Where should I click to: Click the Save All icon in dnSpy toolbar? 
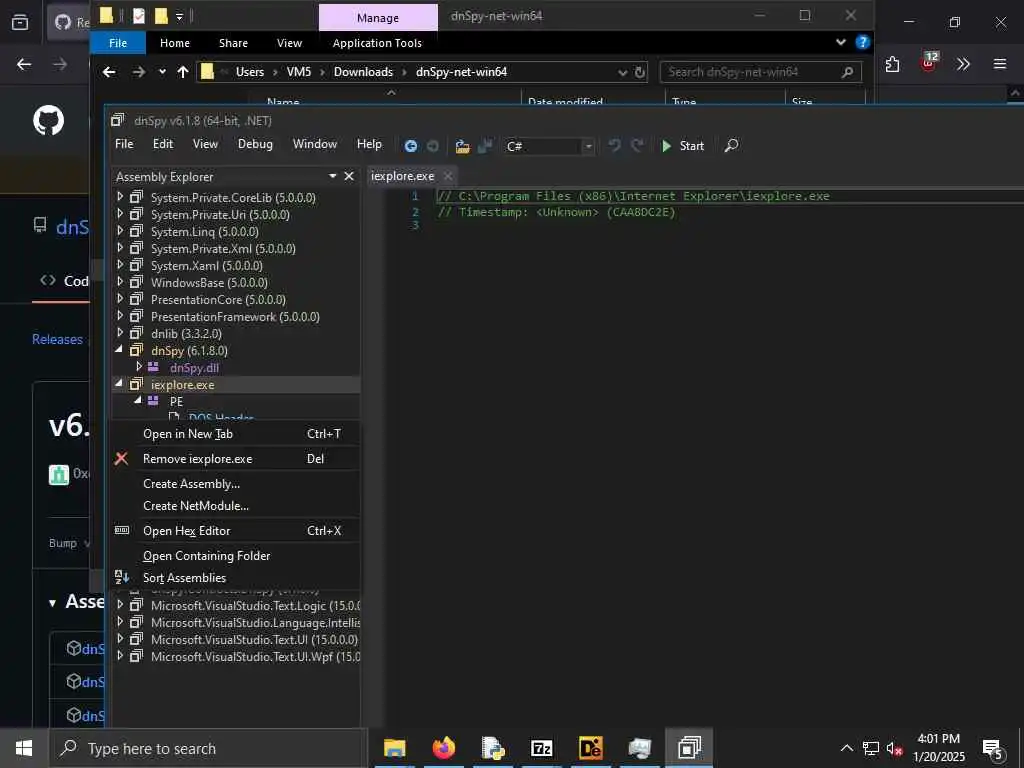(x=485, y=146)
